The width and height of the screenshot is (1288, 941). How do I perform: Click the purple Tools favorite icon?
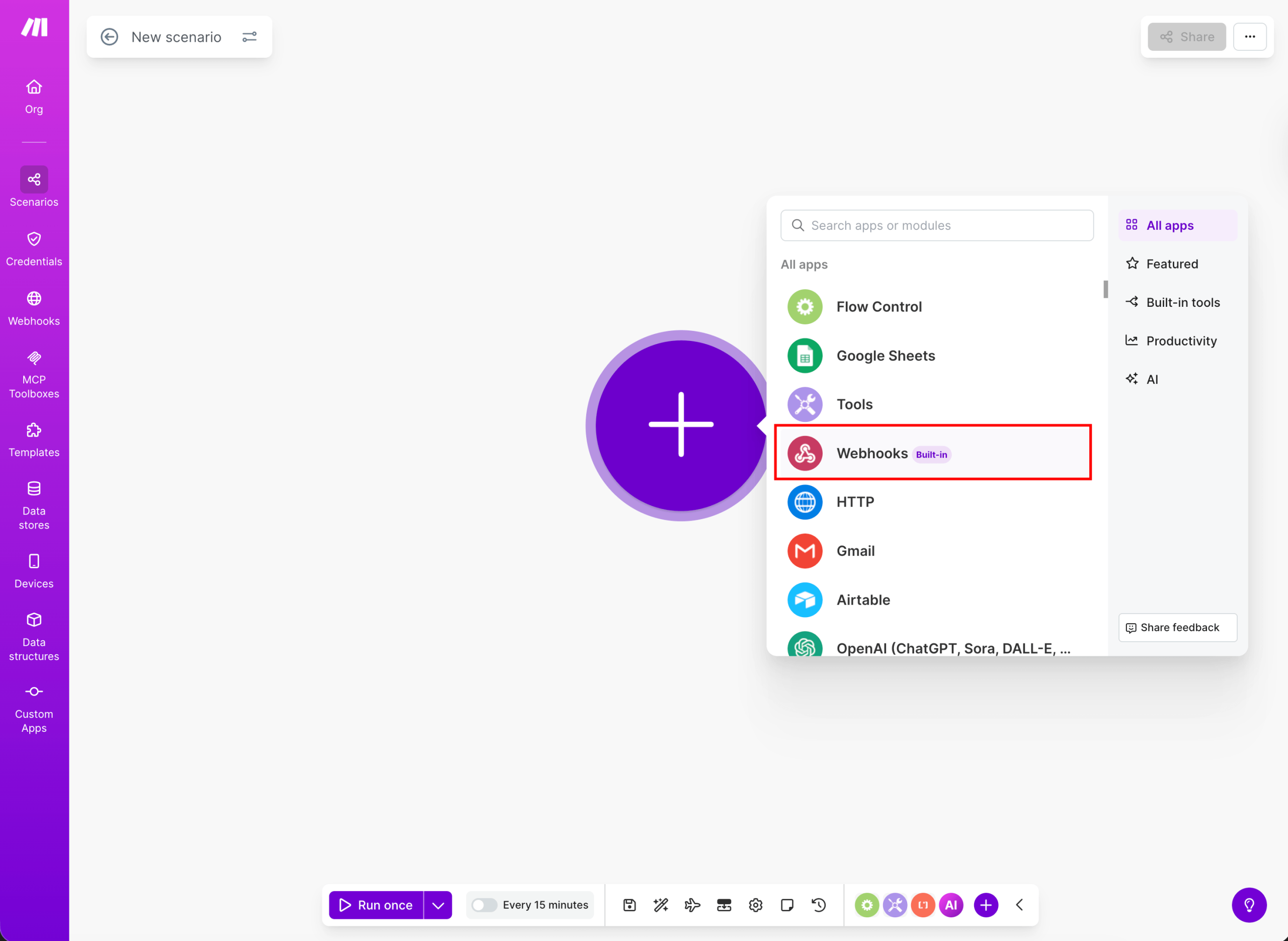coord(895,905)
